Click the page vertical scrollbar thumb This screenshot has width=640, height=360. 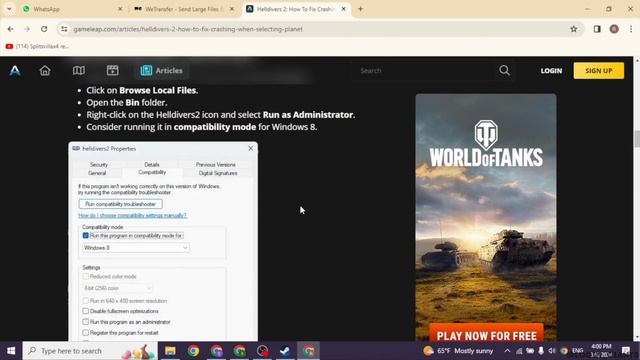(636, 139)
